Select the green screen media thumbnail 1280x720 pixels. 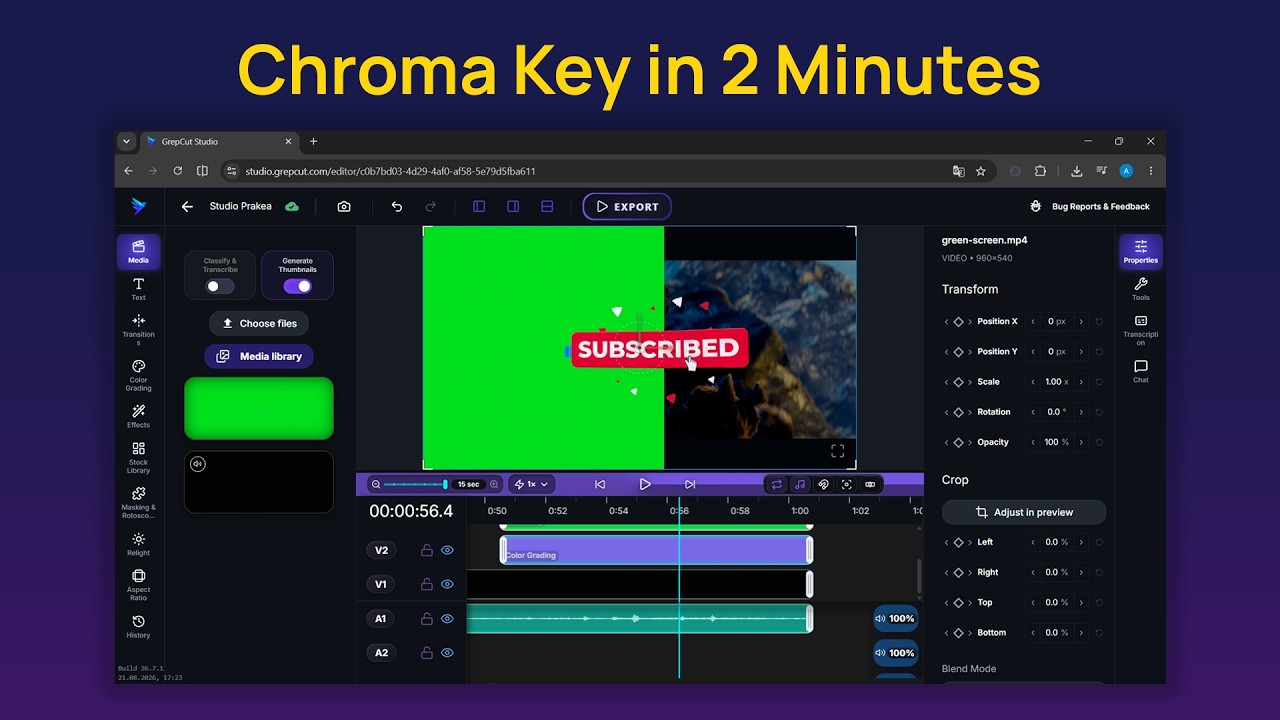pos(259,408)
